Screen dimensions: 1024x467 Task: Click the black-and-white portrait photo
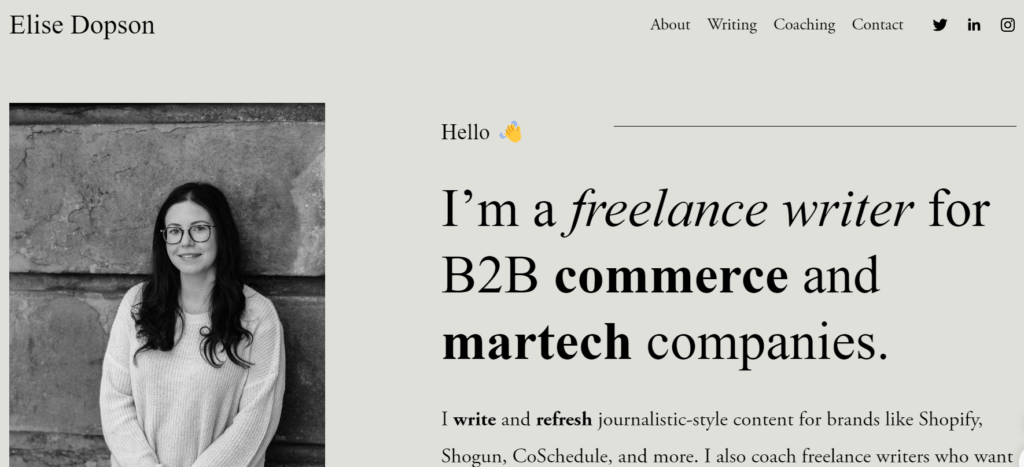point(167,284)
